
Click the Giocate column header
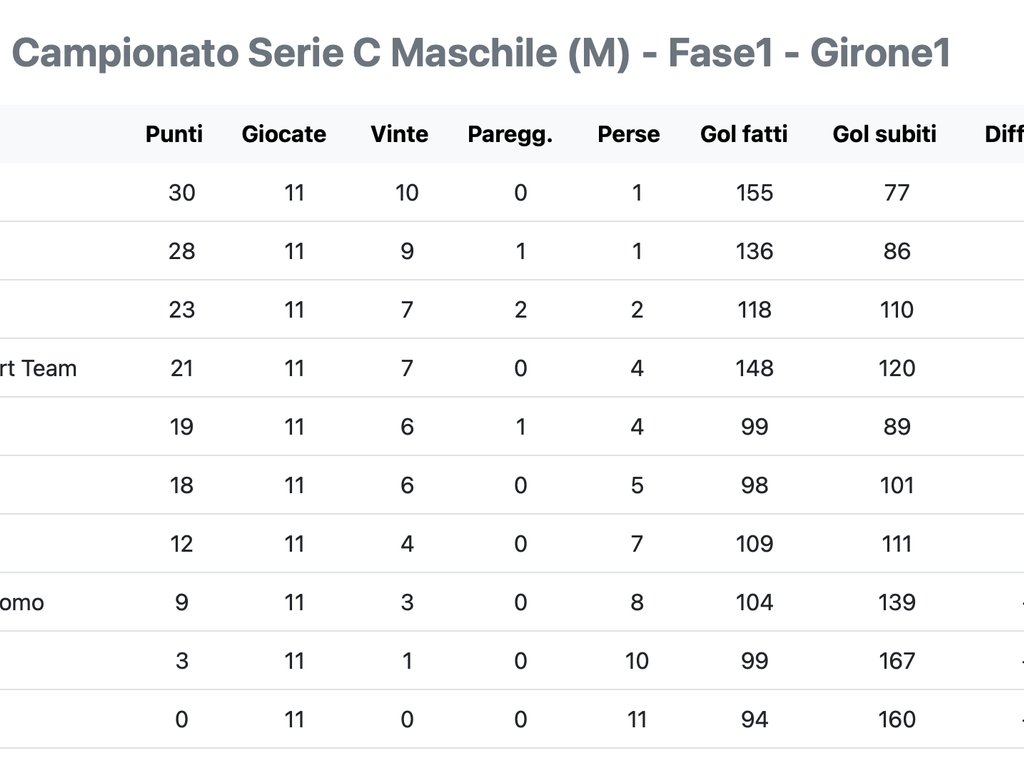click(x=284, y=134)
